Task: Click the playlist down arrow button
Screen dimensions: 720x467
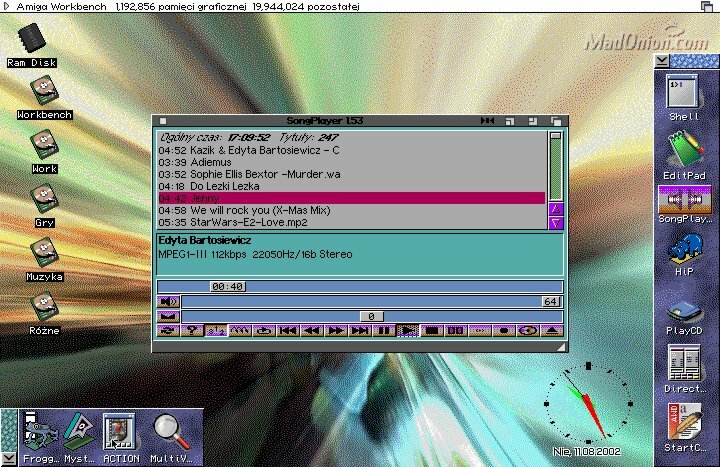Action: [556, 223]
